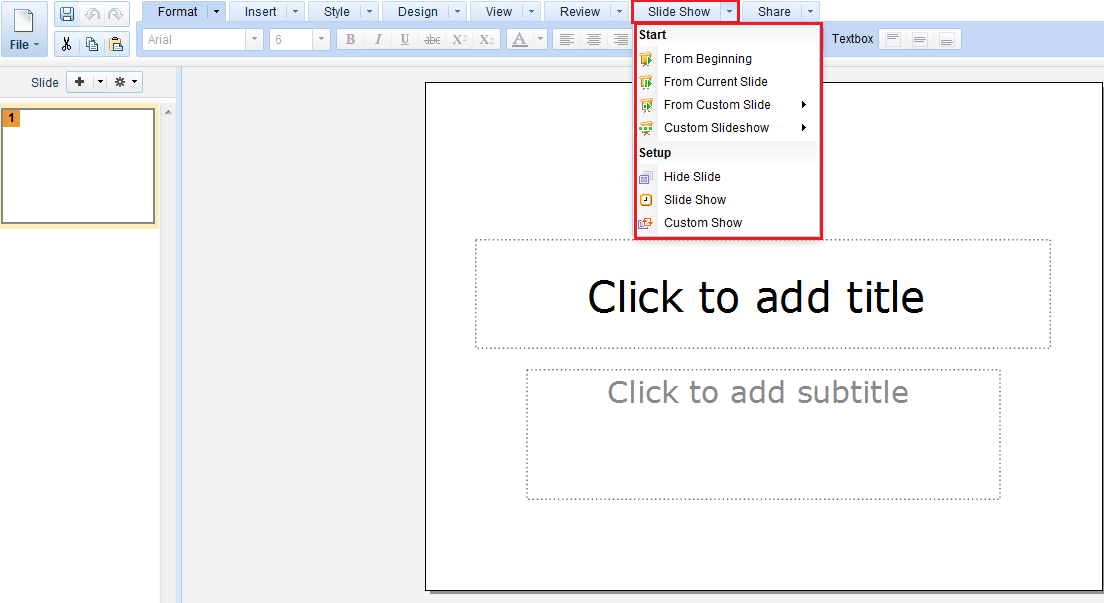
Task: Click the Save disk icon
Action: (67, 14)
